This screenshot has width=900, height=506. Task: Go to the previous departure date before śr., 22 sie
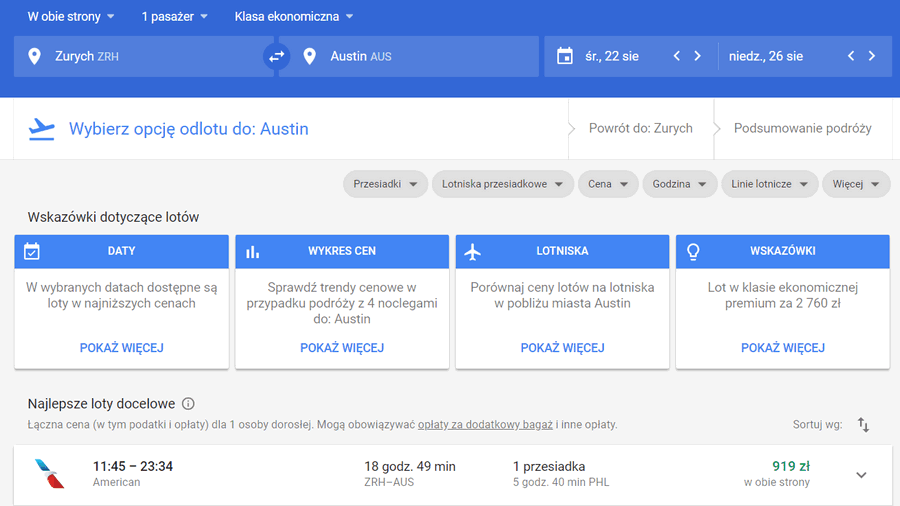(x=677, y=56)
